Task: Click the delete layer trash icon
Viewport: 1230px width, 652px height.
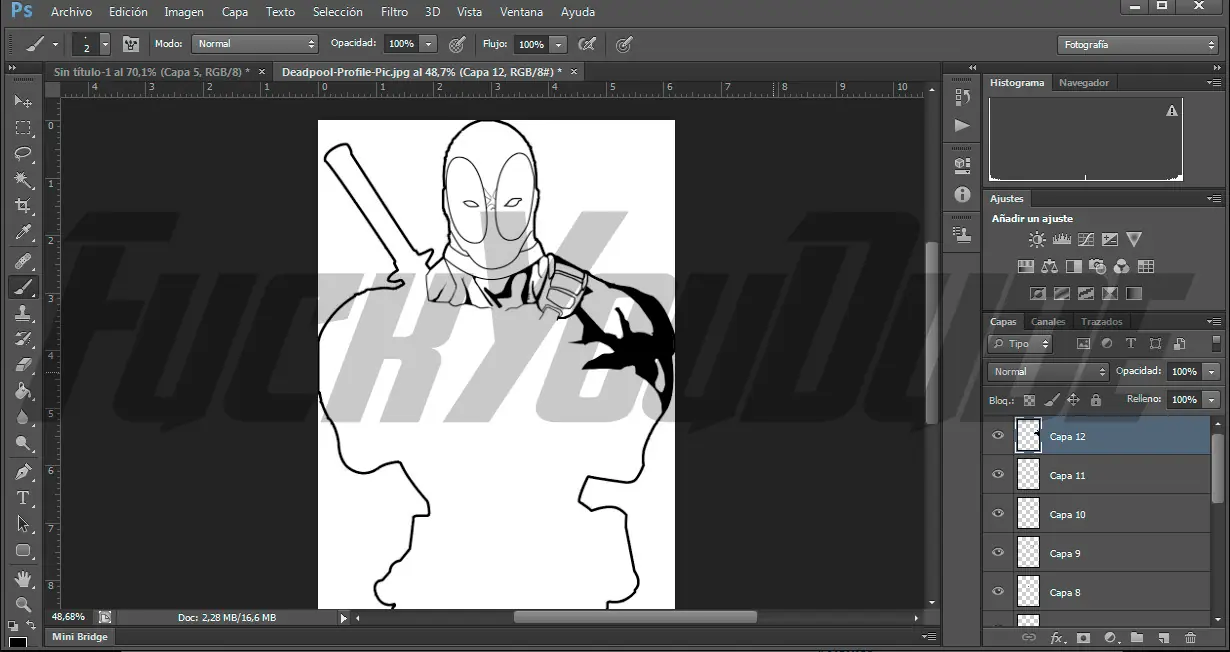Action: point(1190,638)
